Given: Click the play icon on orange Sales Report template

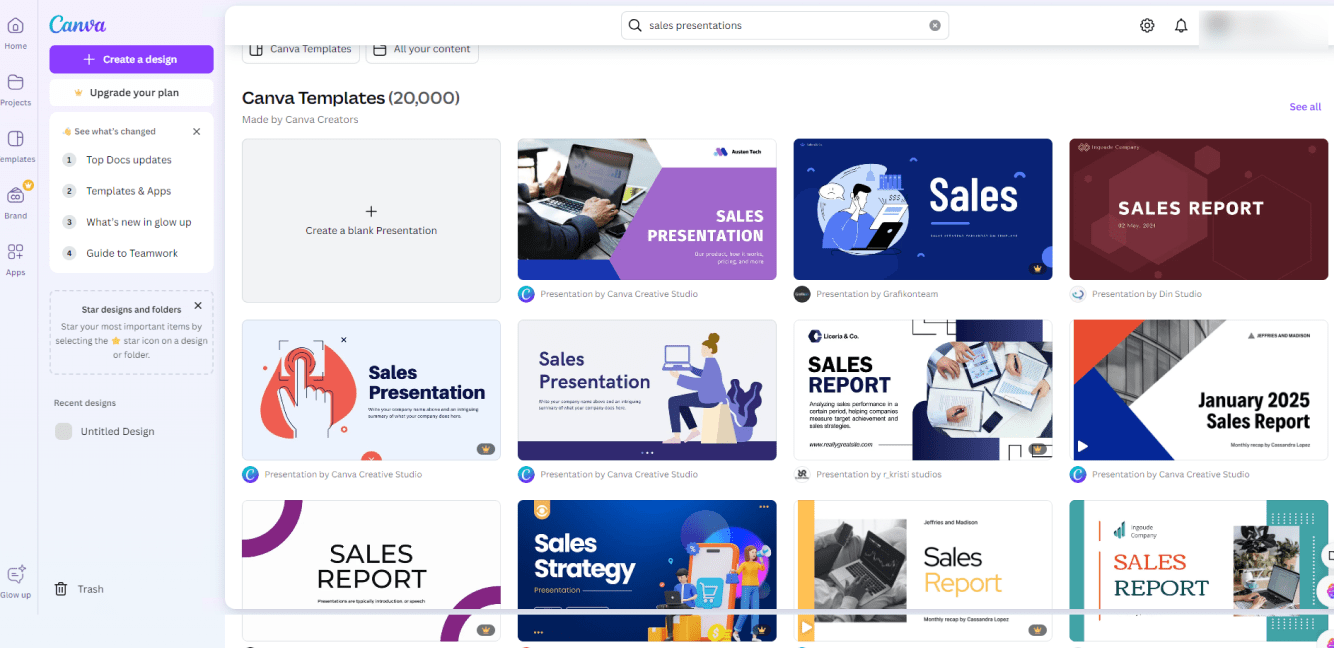Looking at the screenshot, I should coord(806,629).
